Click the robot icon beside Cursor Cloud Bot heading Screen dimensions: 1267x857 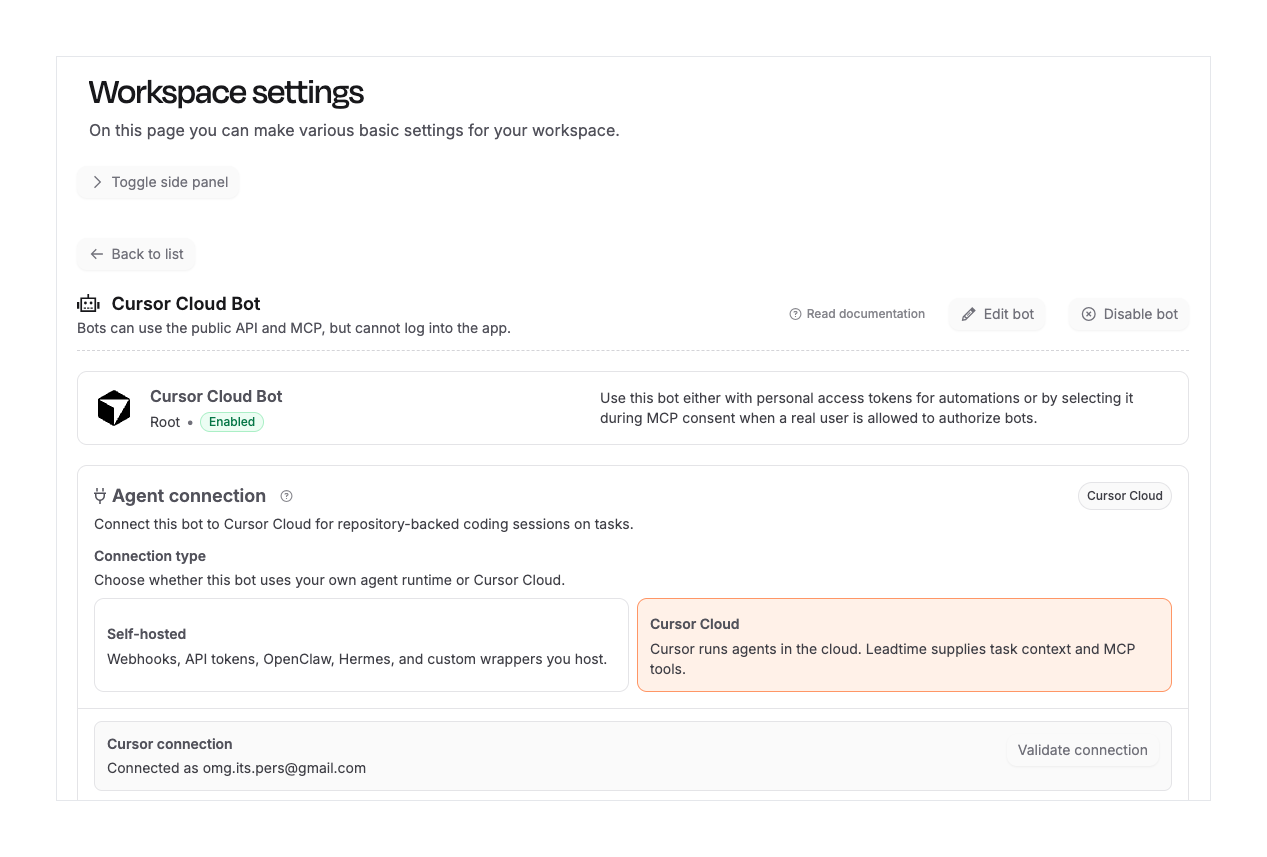(89, 304)
